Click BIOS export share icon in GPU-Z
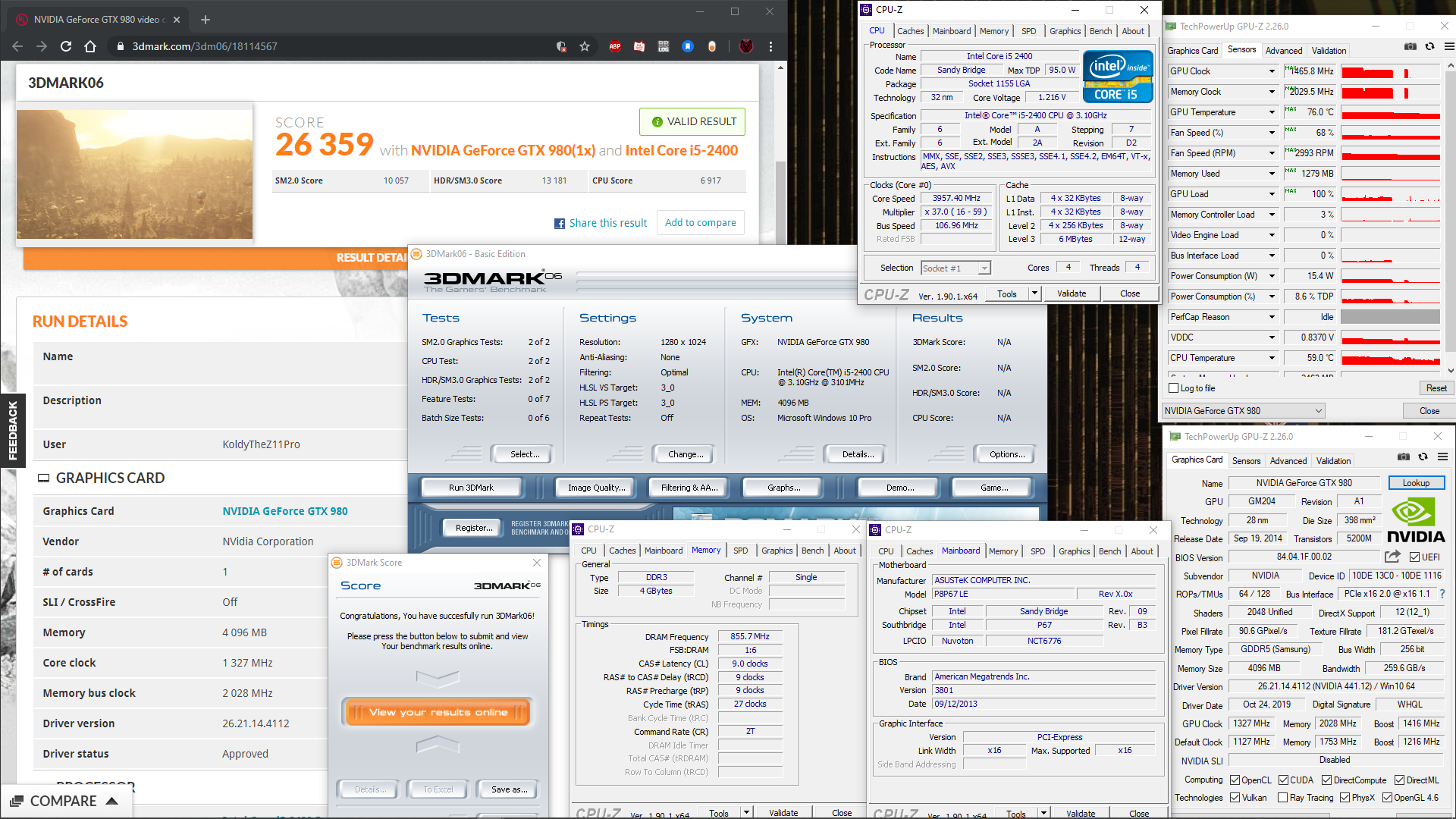 [1392, 557]
